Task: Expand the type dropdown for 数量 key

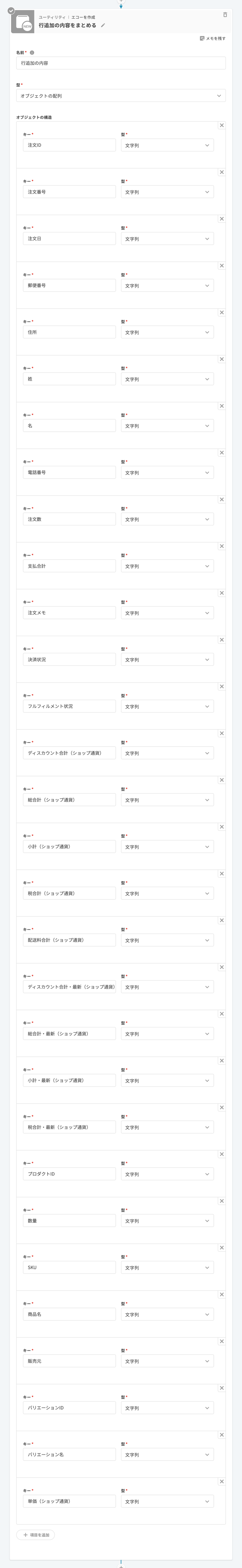Action: (x=167, y=1221)
